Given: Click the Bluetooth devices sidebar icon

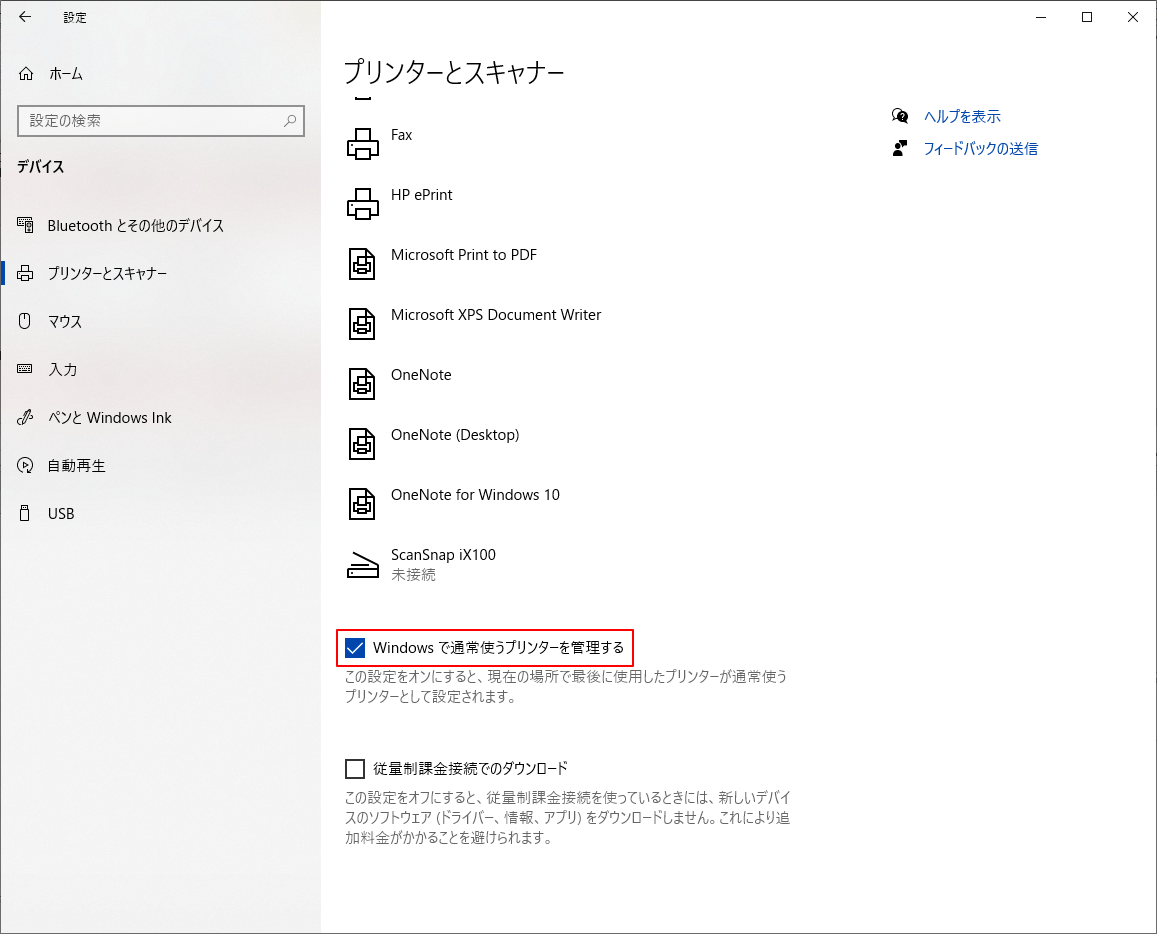Looking at the screenshot, I should pyautogui.click(x=25, y=225).
